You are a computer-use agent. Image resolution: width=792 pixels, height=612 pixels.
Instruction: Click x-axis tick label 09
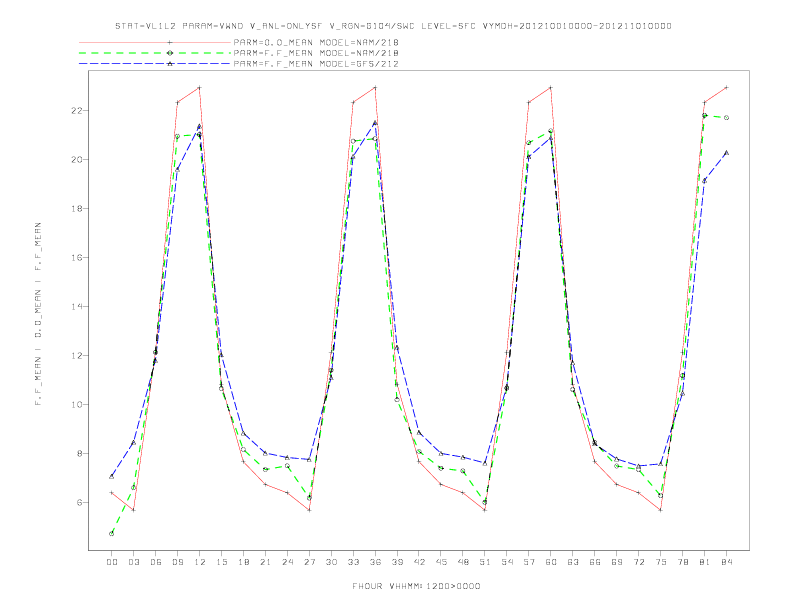click(177, 562)
